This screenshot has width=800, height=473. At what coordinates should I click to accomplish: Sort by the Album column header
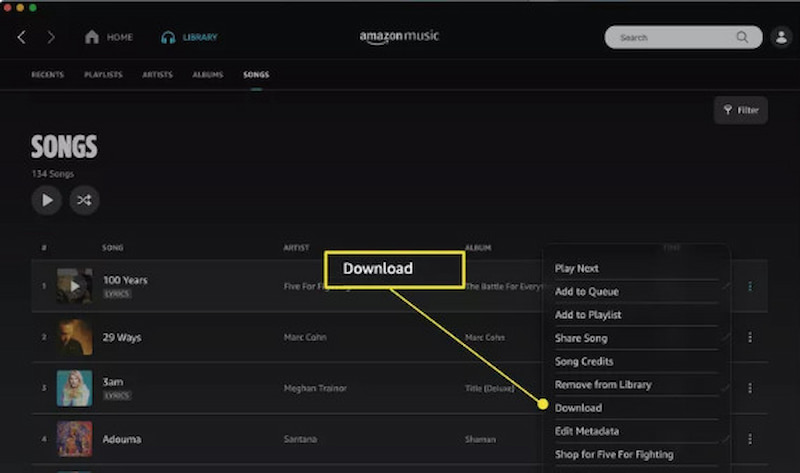(478, 247)
